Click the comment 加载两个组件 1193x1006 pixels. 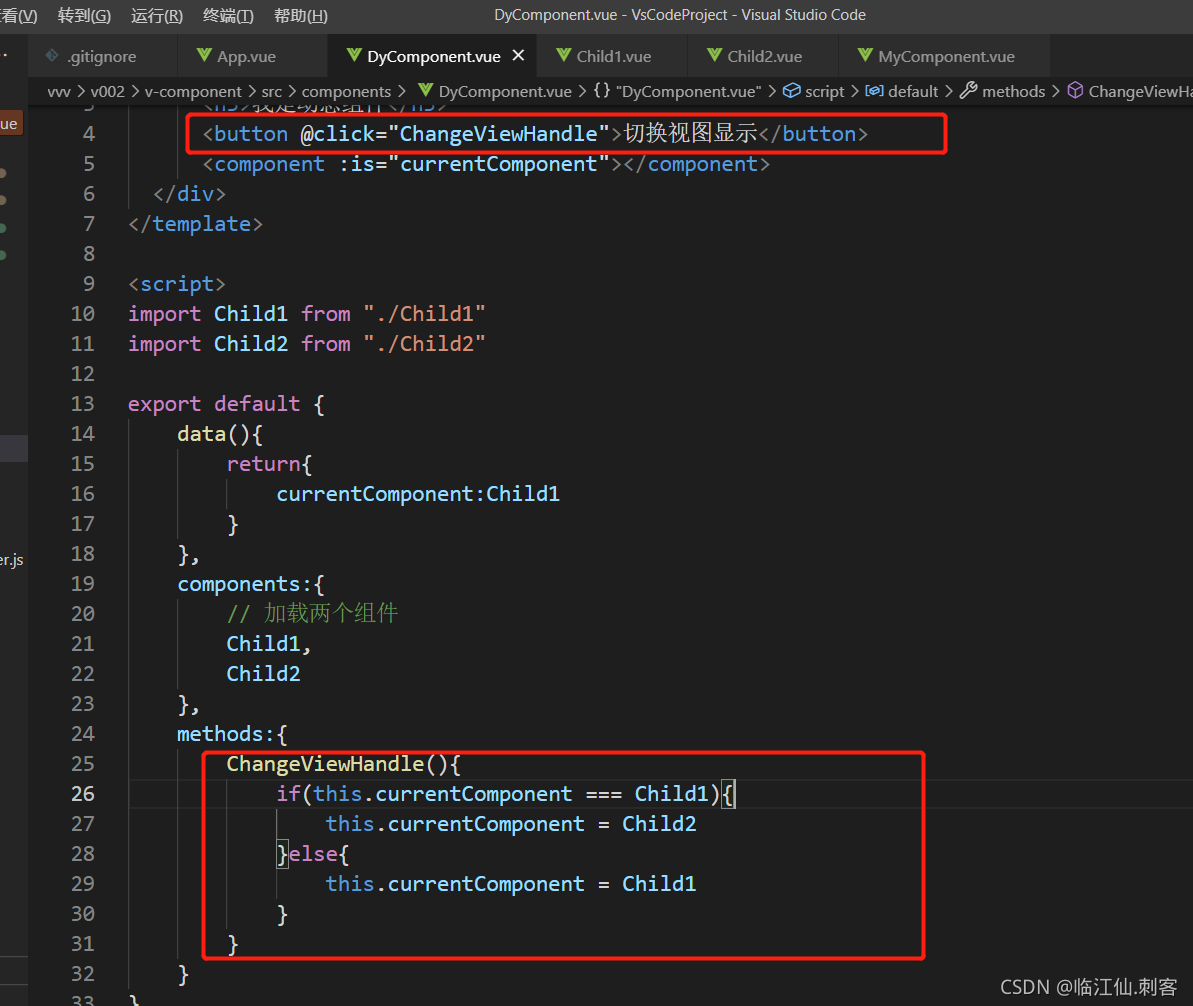point(312,613)
